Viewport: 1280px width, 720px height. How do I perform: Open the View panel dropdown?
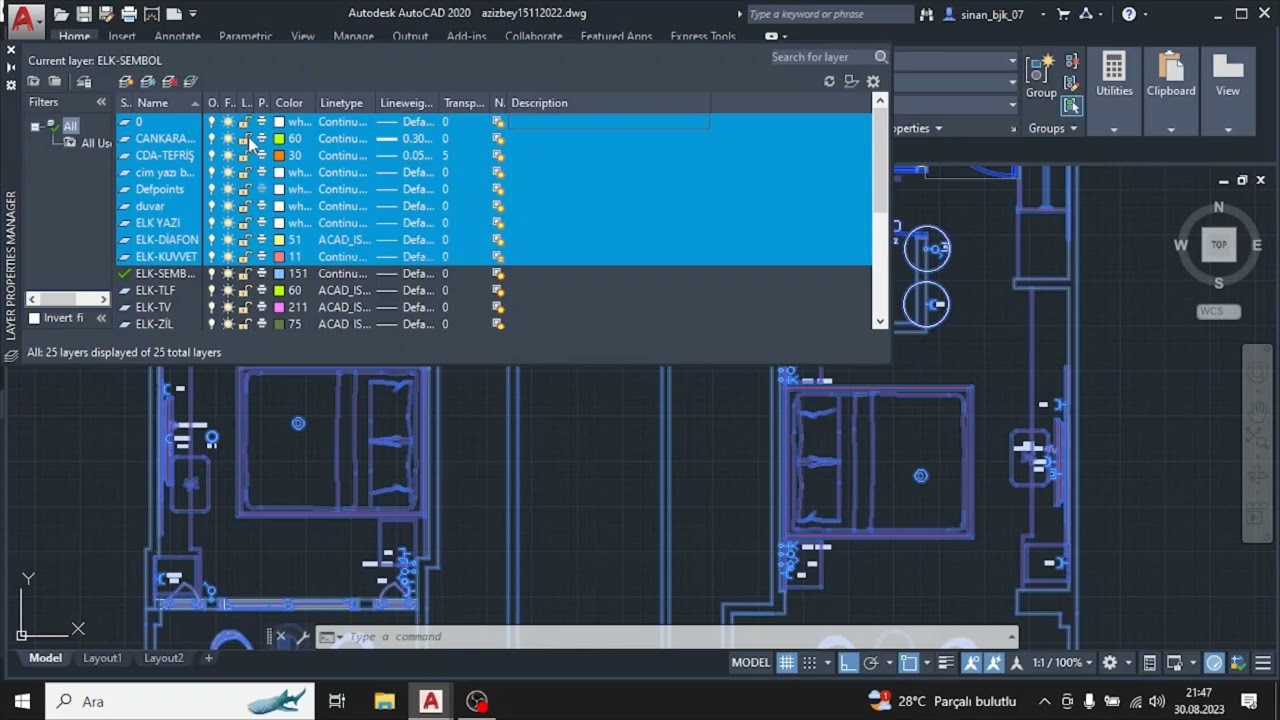1228,129
